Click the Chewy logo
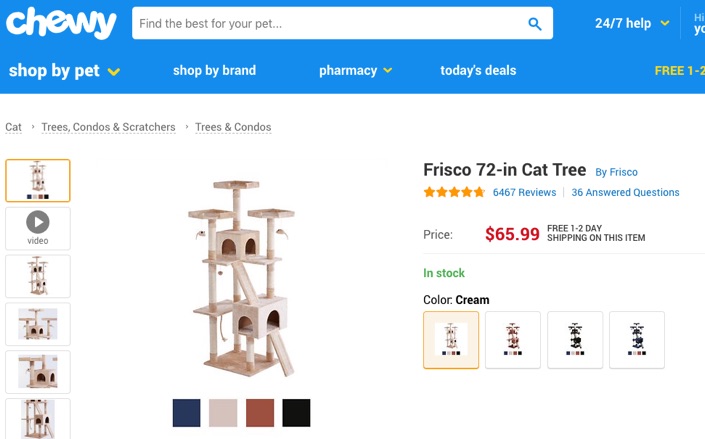The image size is (705, 439). 61,22
